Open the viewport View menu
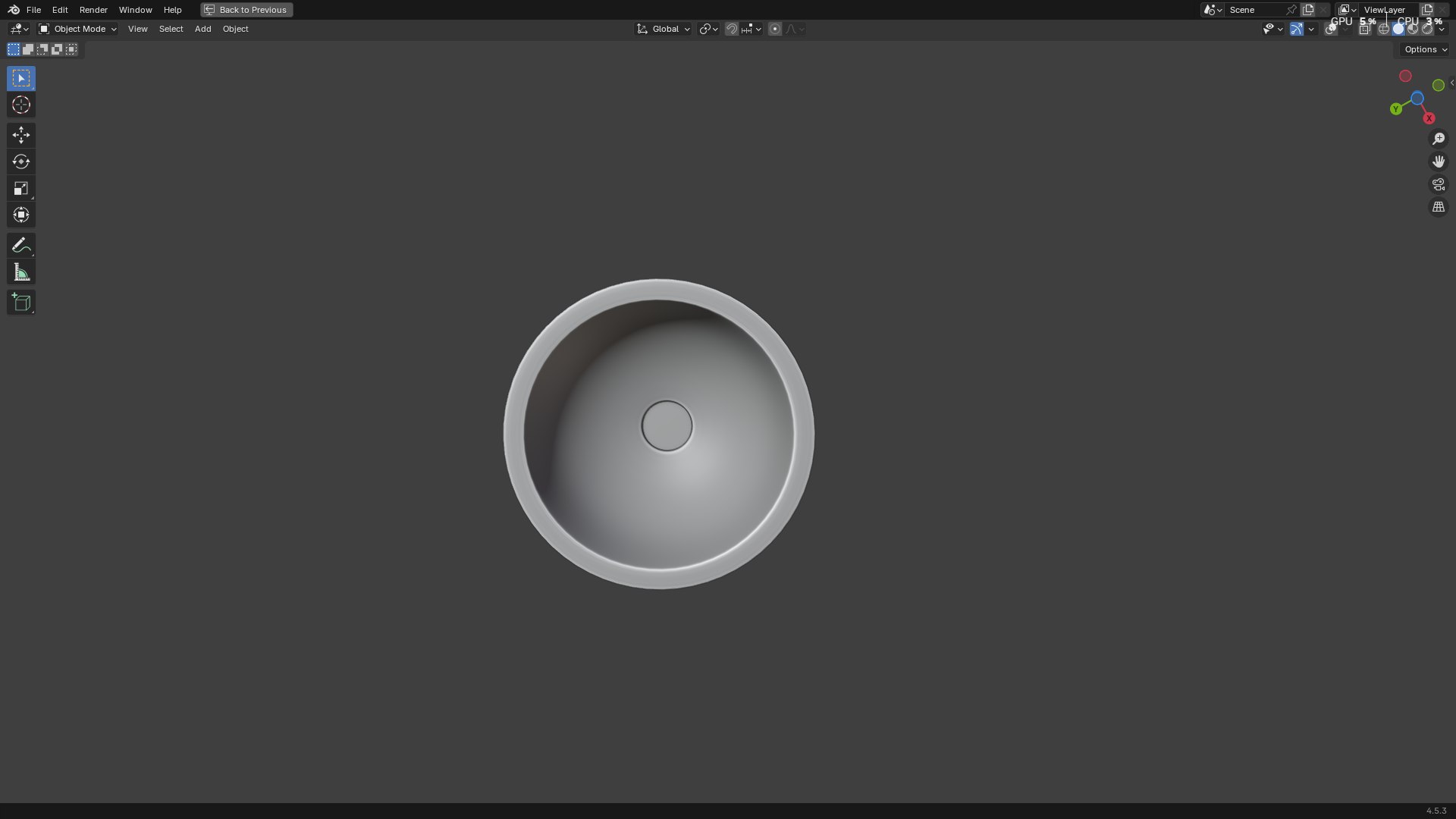Viewport: 1456px width, 819px height. coord(137,29)
